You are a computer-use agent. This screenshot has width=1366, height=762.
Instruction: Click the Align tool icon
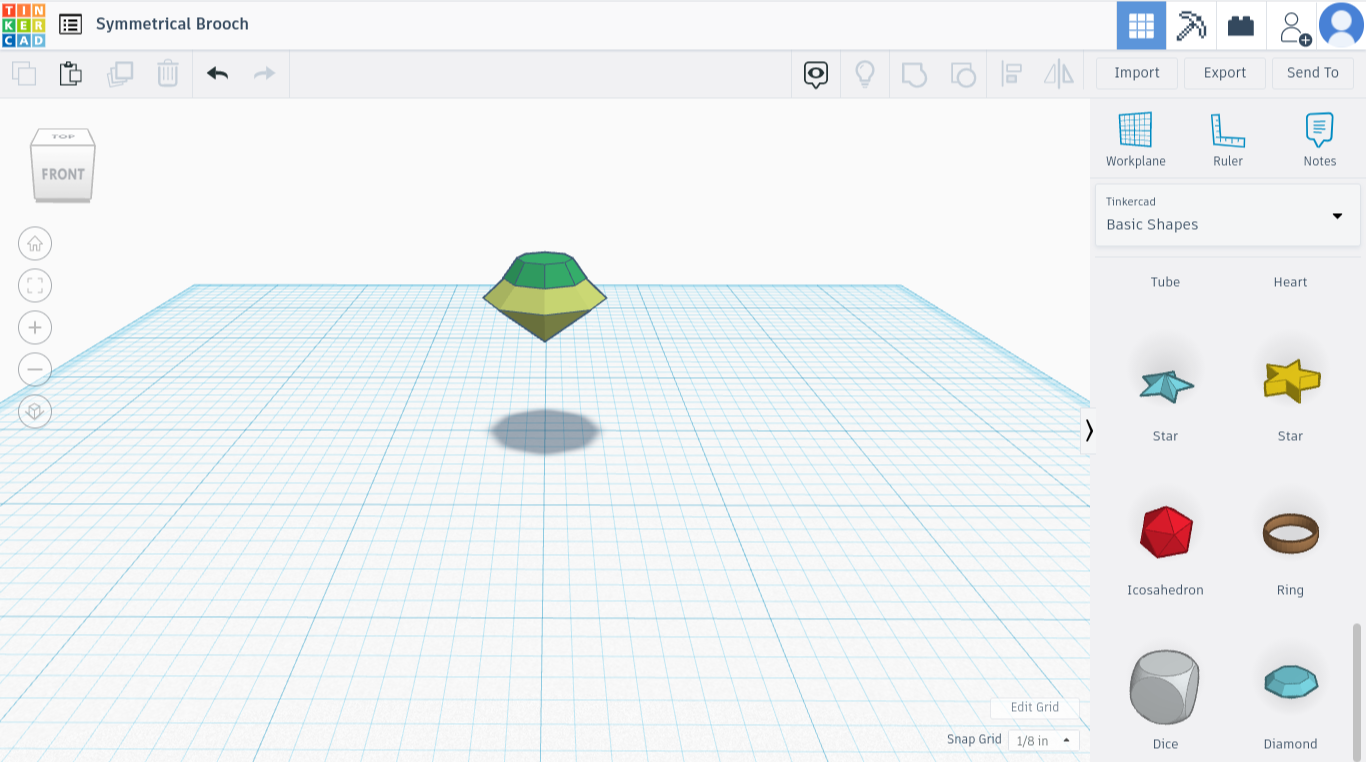(x=1011, y=74)
